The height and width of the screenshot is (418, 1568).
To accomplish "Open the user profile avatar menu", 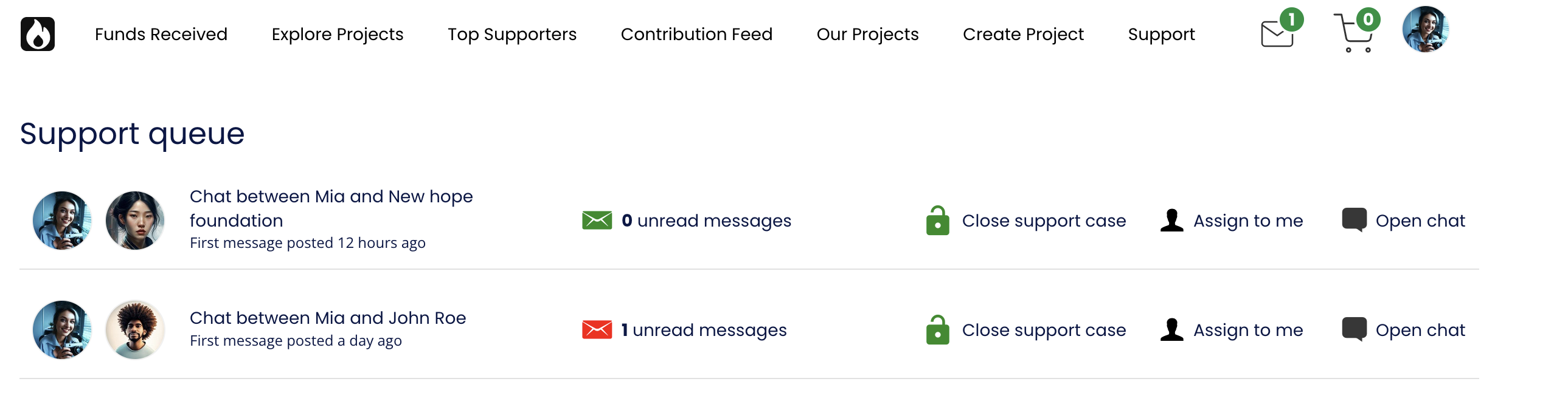I will point(1425,30).
